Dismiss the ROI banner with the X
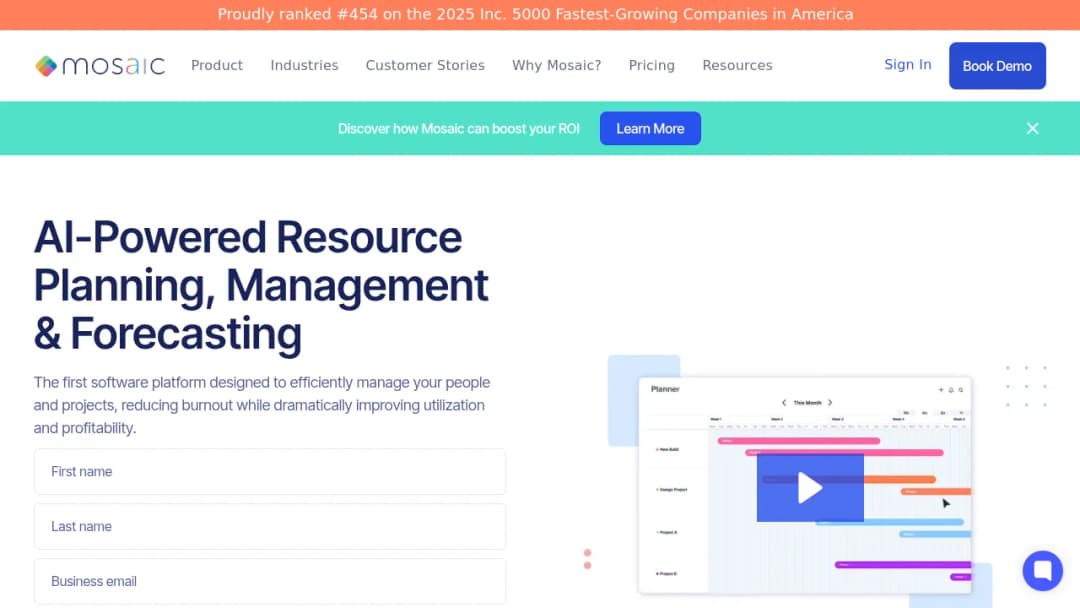The height and width of the screenshot is (608, 1080). 1032,128
